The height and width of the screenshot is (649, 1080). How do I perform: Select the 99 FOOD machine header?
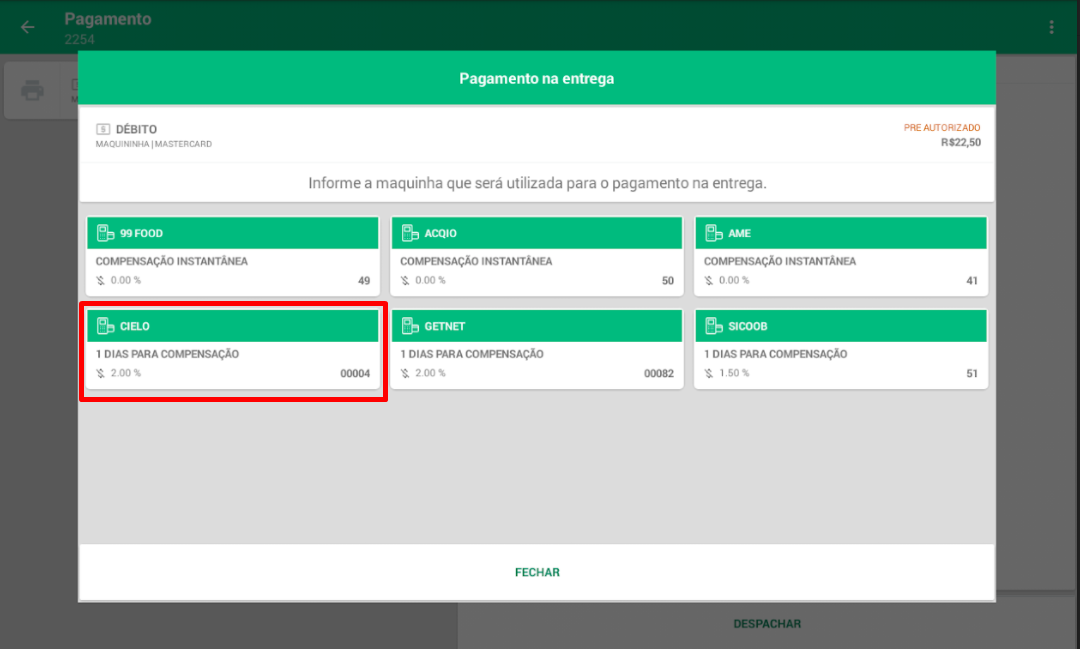coord(233,233)
